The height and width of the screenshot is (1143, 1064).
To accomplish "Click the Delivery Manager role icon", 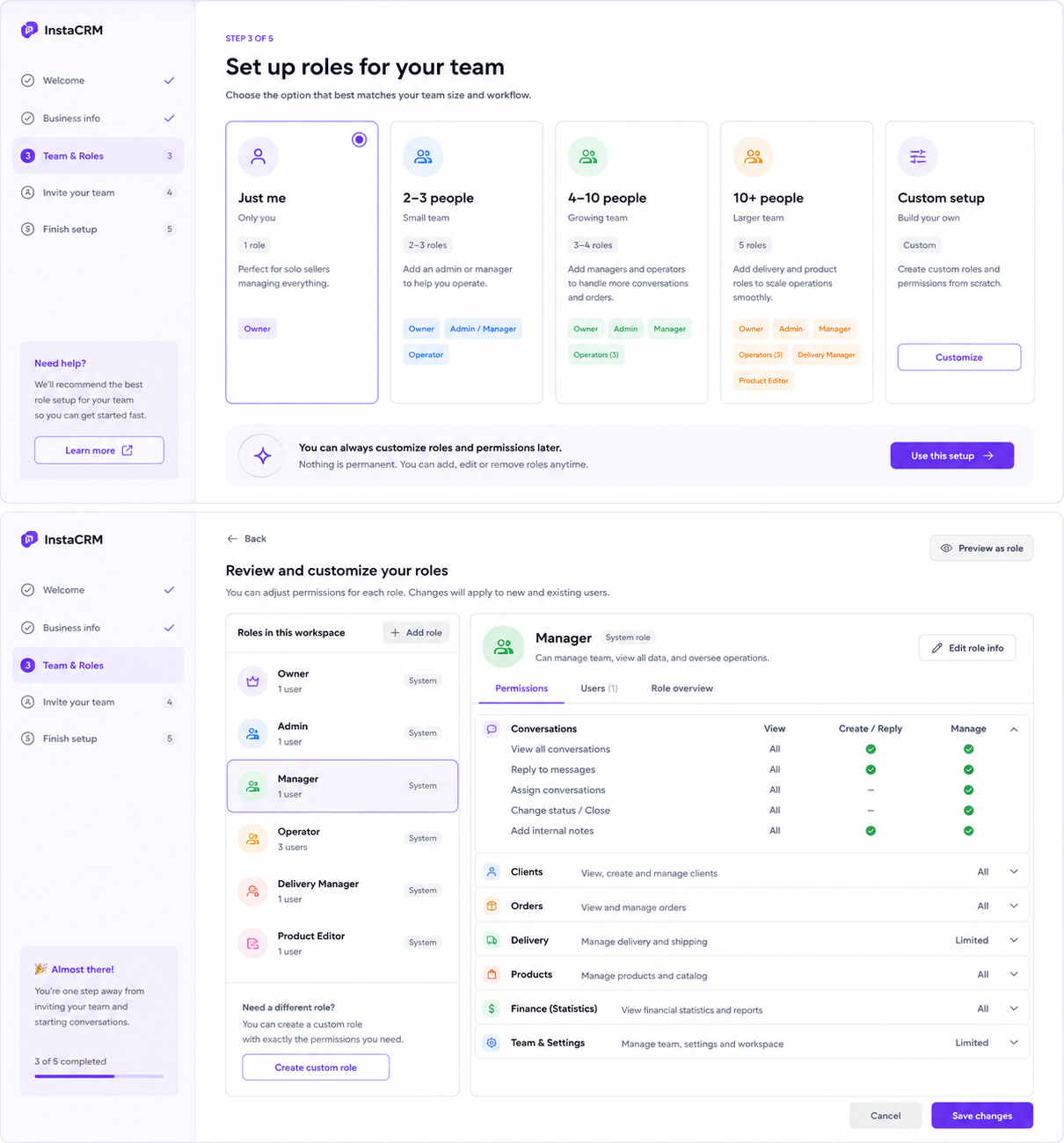I will [252, 891].
